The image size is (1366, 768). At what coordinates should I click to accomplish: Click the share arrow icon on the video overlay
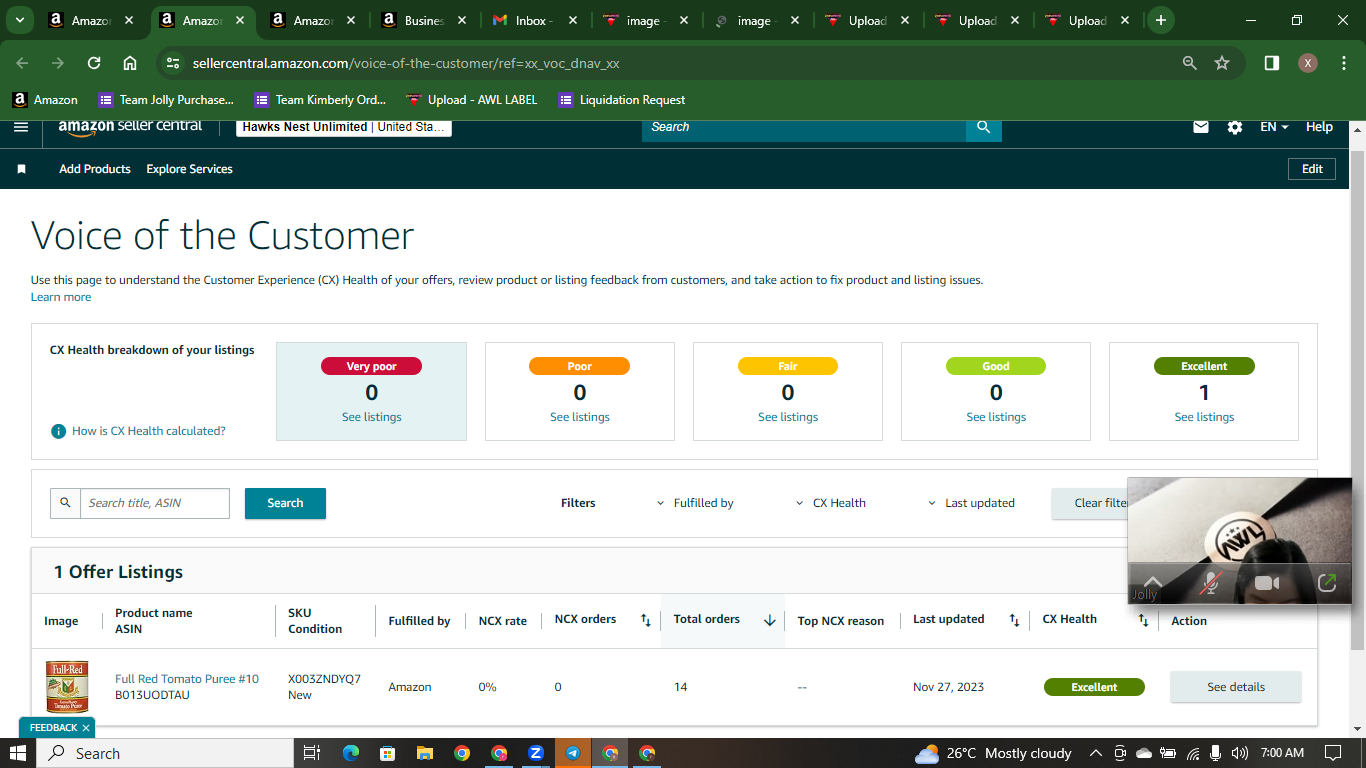[x=1327, y=583]
